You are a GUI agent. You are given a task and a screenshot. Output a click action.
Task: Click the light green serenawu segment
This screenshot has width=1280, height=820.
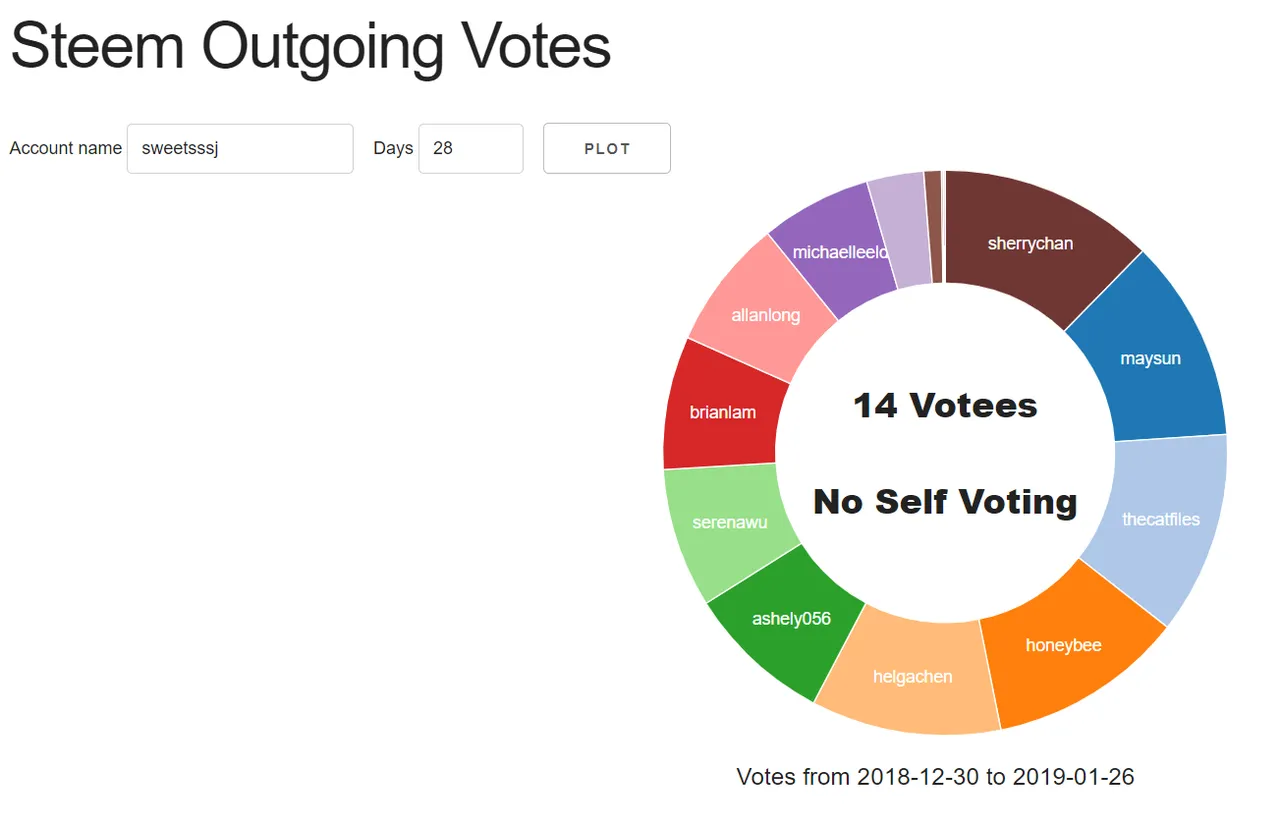tap(730, 522)
